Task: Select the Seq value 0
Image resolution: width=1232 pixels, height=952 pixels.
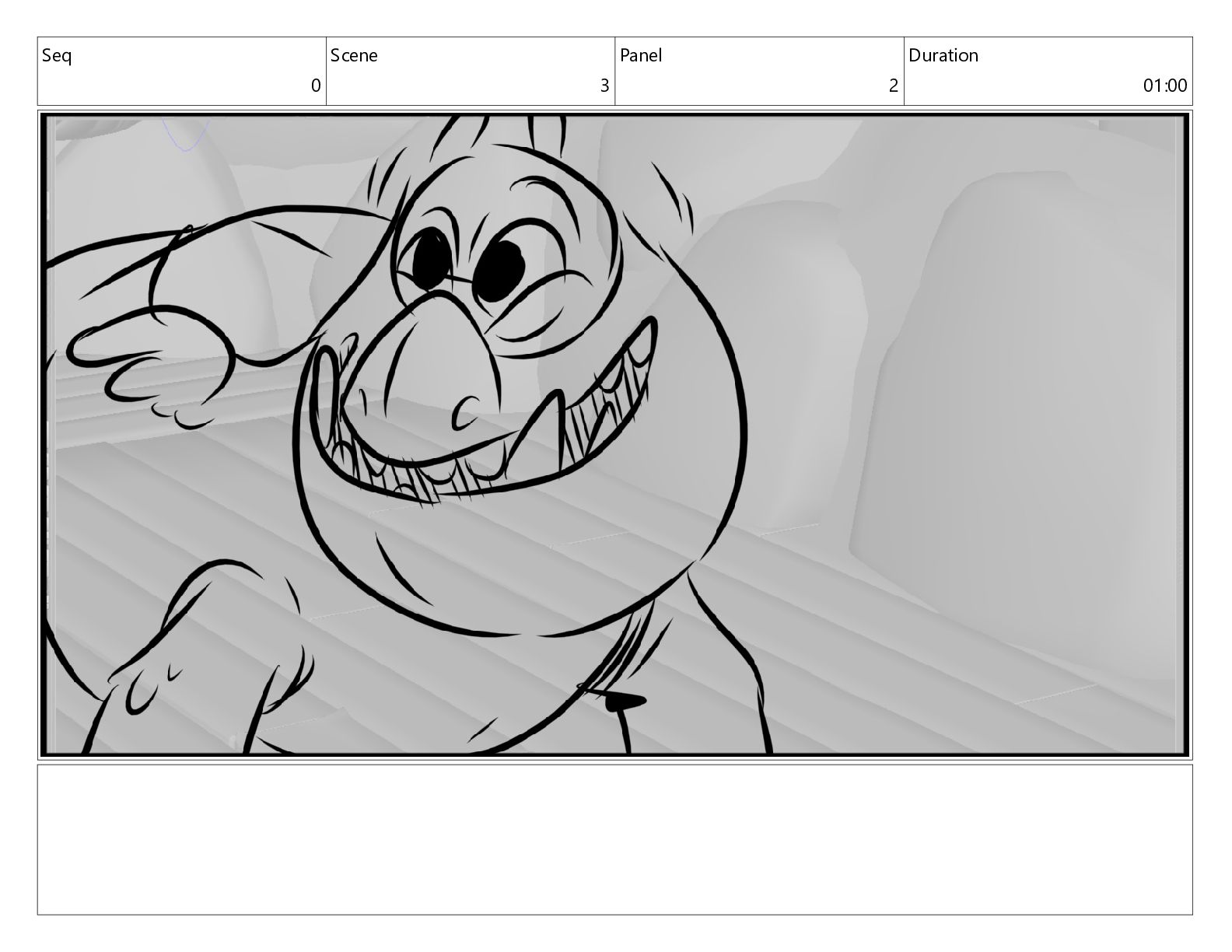Action: click(x=316, y=86)
